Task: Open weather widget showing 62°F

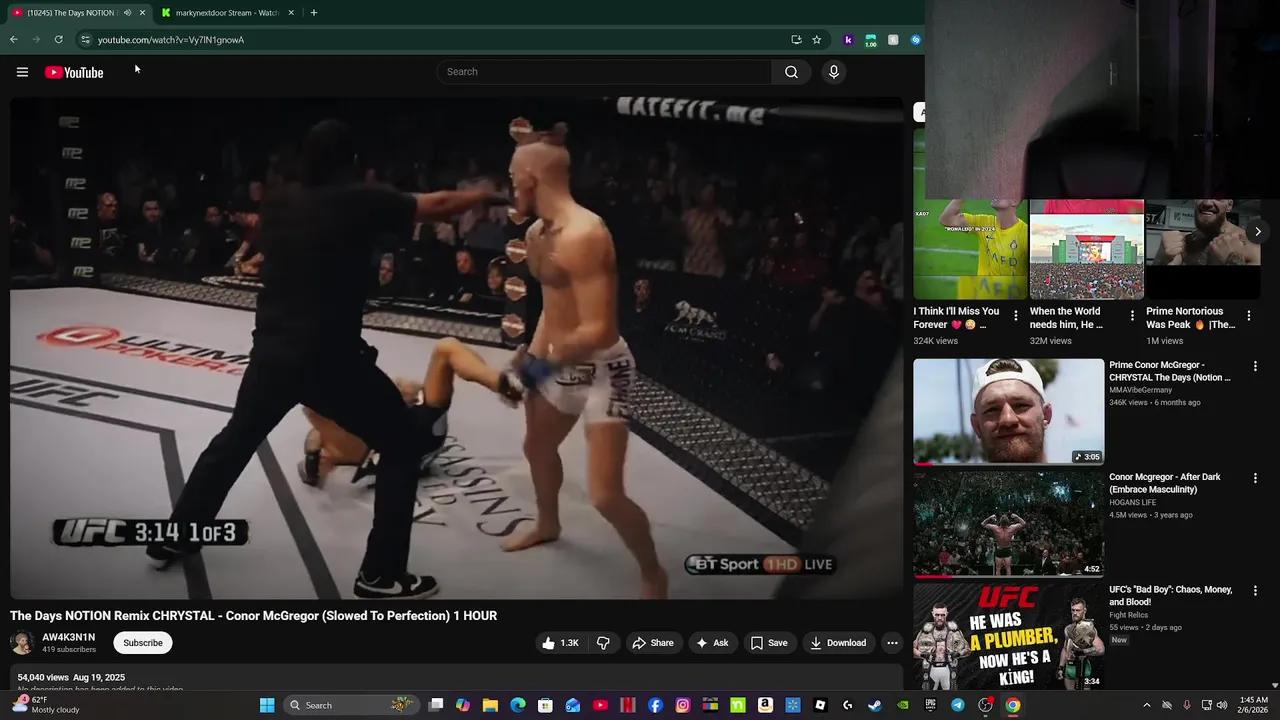Action: (x=45, y=705)
